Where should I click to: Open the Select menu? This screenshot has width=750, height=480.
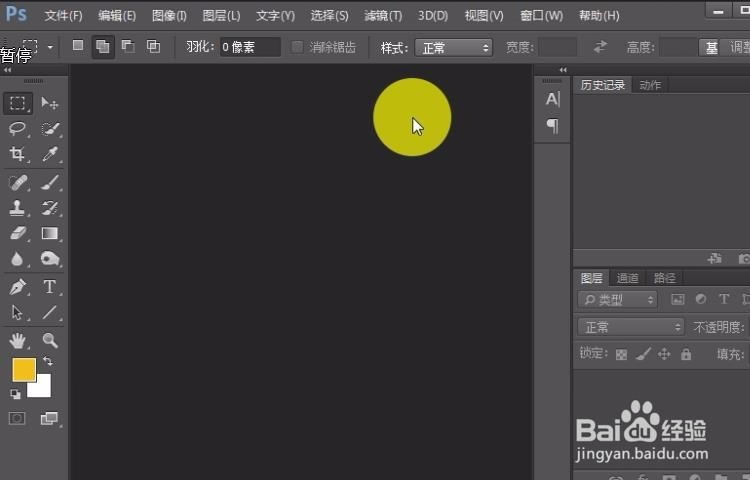click(x=329, y=16)
